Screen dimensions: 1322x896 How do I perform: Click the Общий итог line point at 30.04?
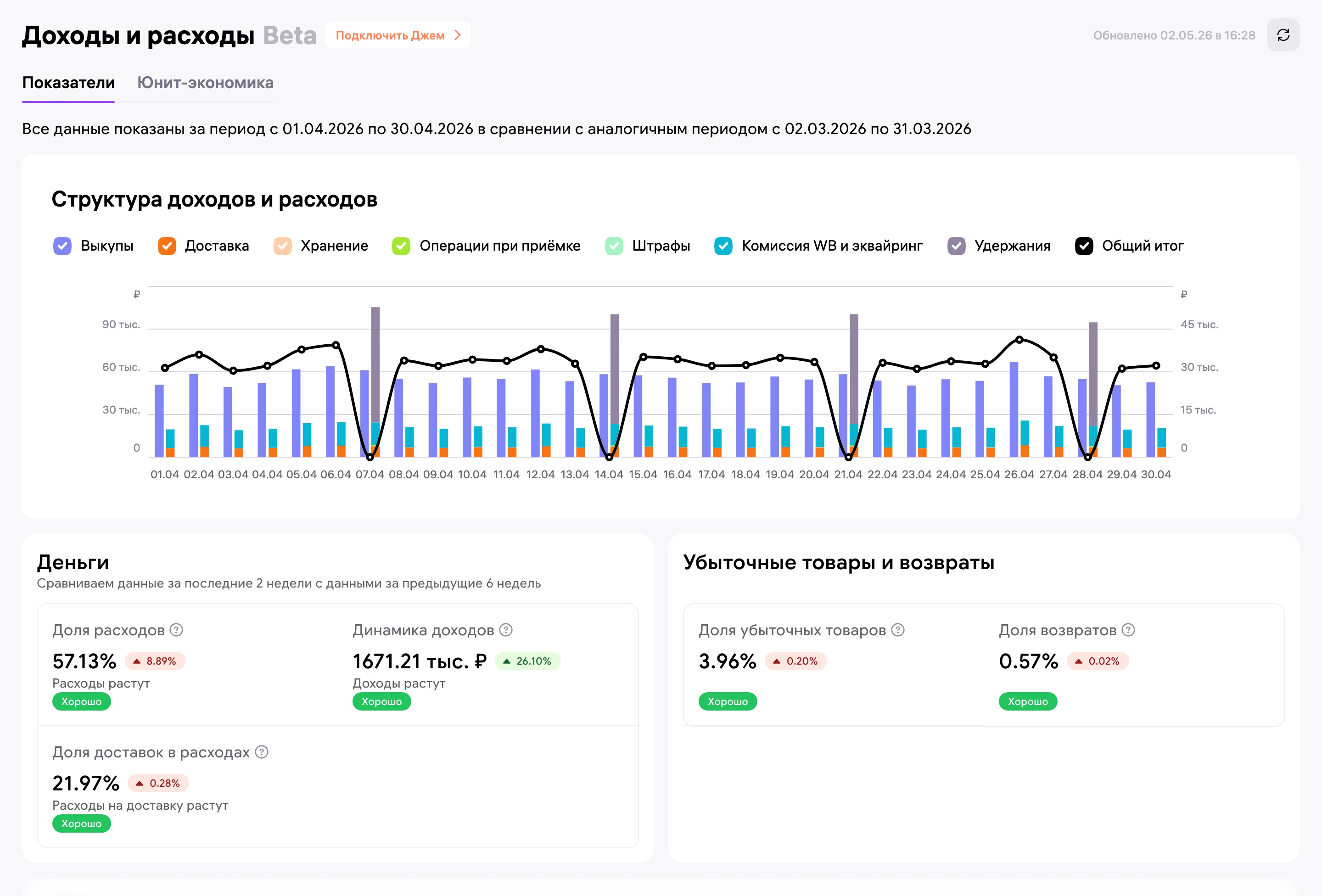(x=1156, y=366)
